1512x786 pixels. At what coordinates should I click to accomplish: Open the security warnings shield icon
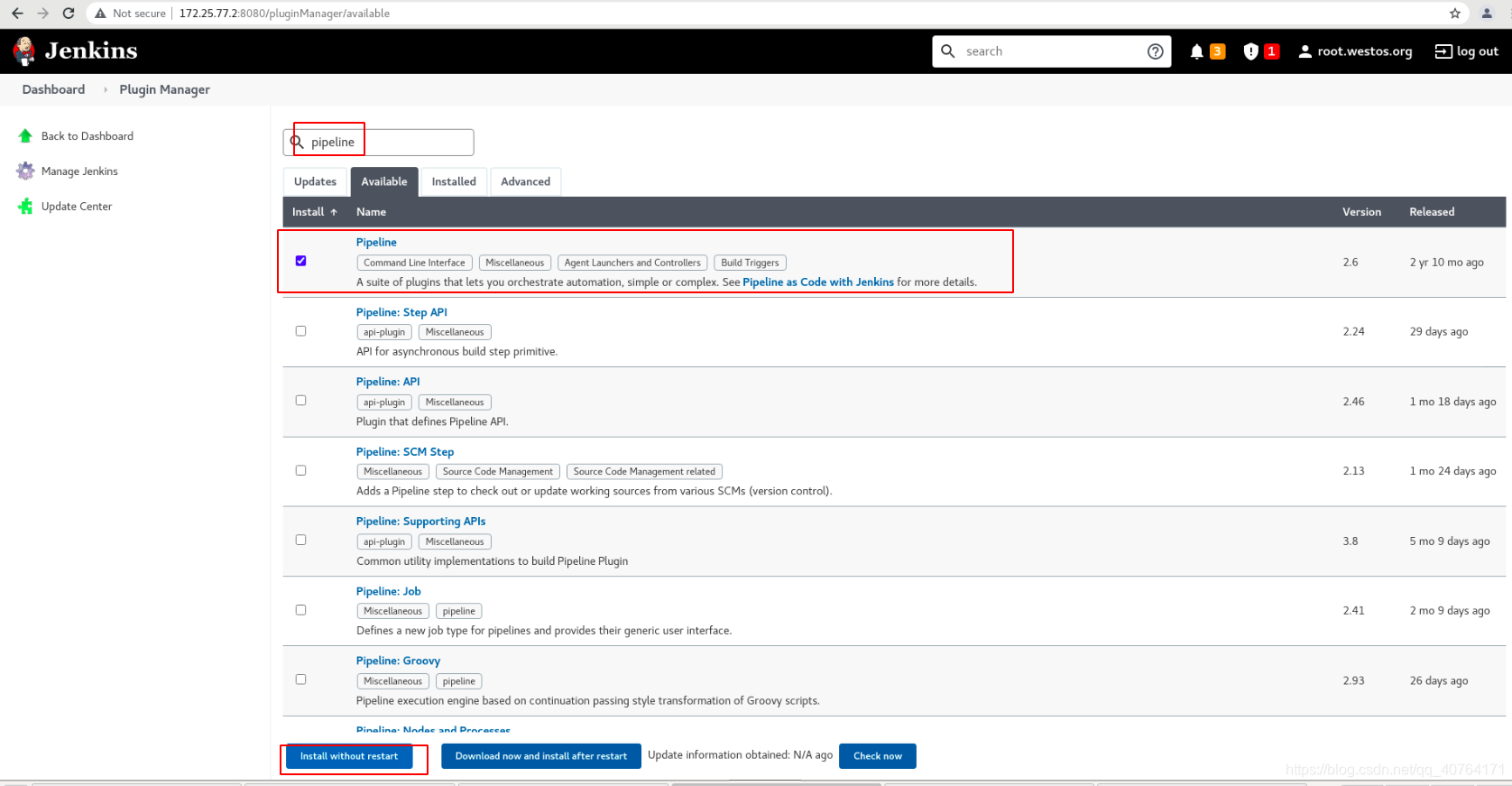1250,51
